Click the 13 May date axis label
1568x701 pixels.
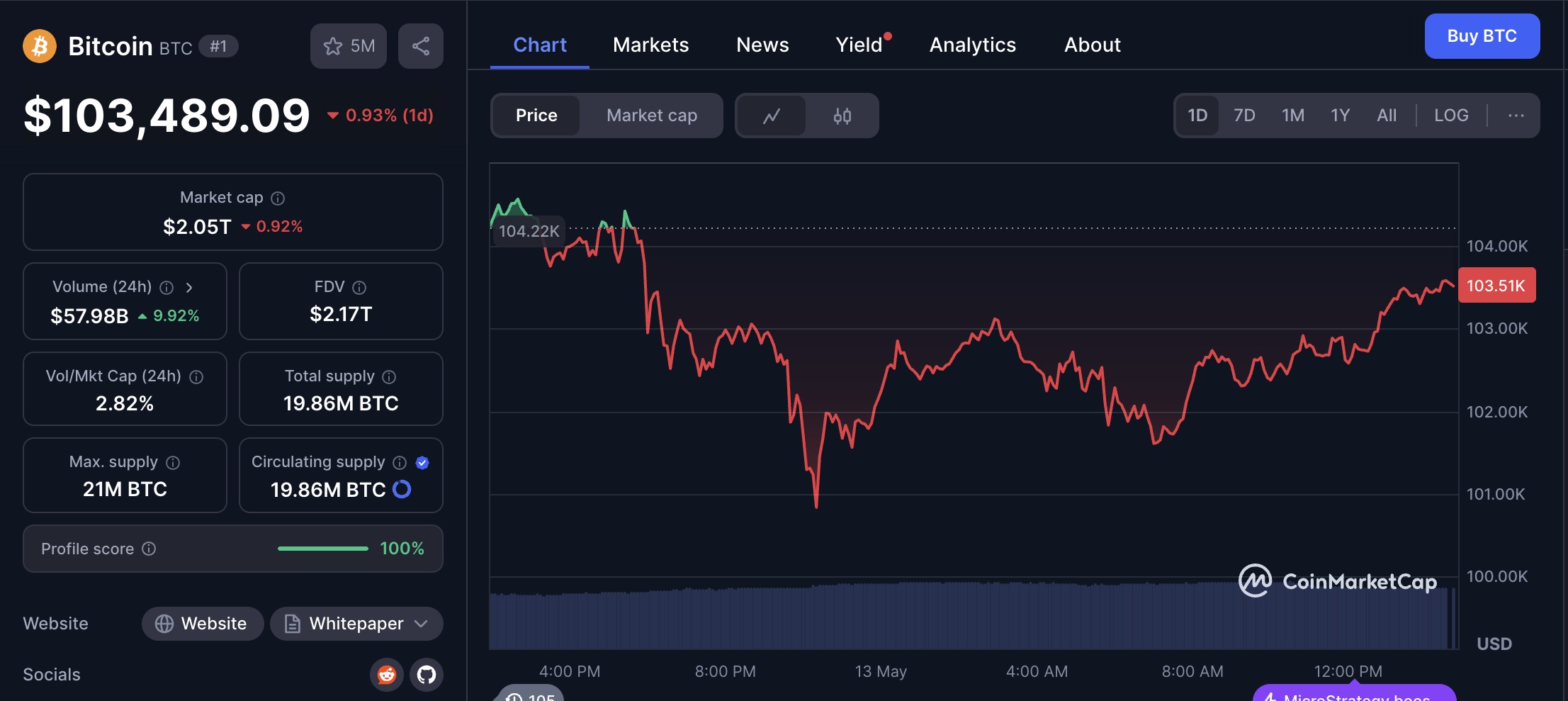(881, 671)
